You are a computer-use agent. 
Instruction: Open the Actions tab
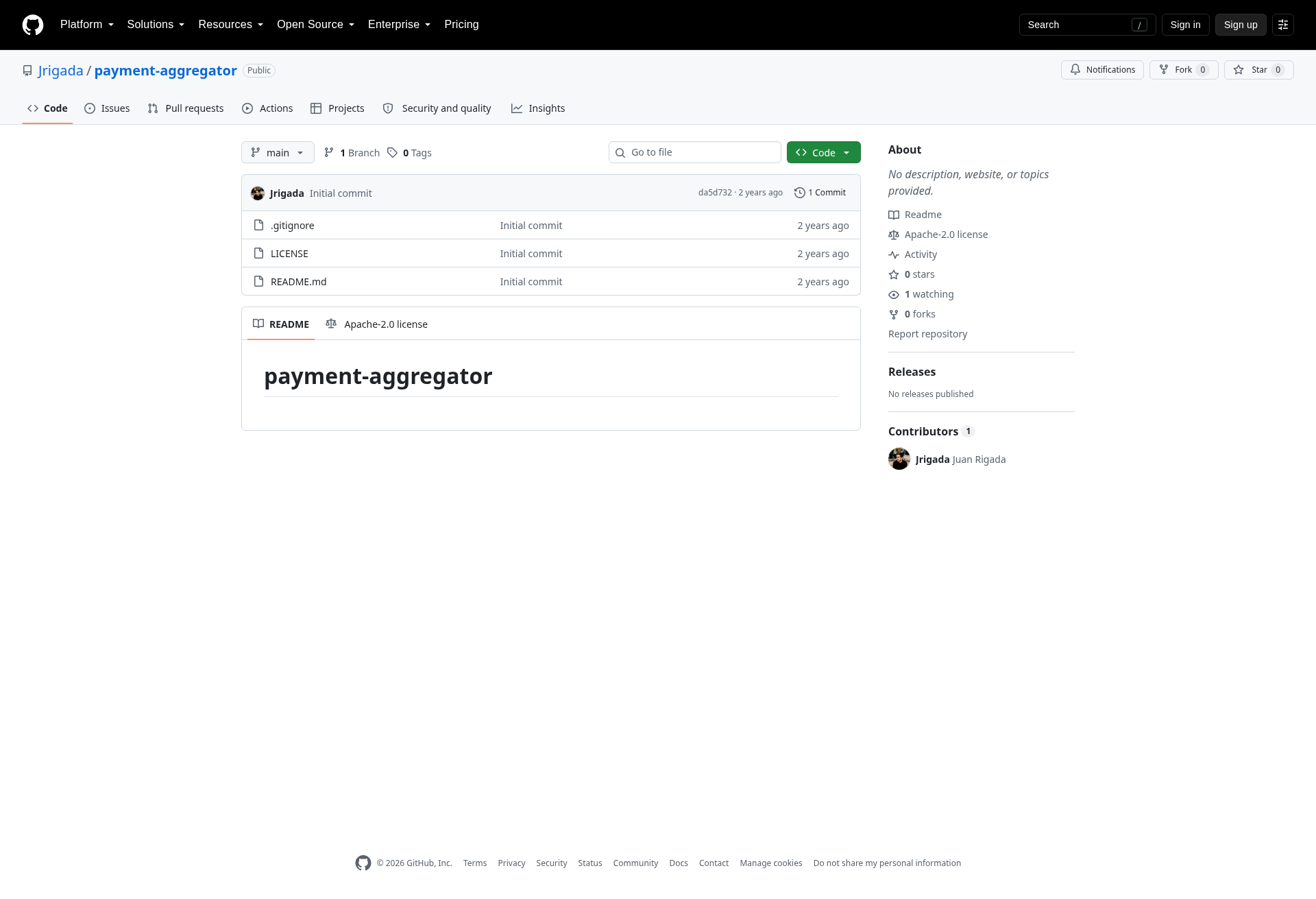(x=267, y=108)
